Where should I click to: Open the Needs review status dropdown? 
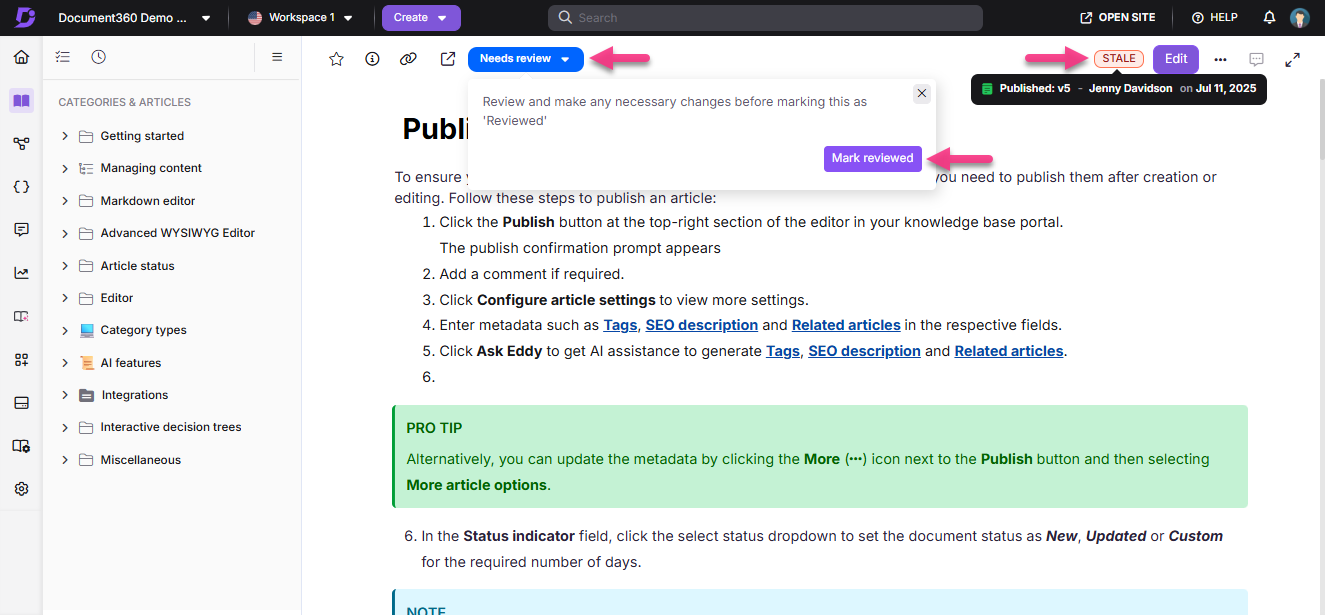[x=525, y=58]
